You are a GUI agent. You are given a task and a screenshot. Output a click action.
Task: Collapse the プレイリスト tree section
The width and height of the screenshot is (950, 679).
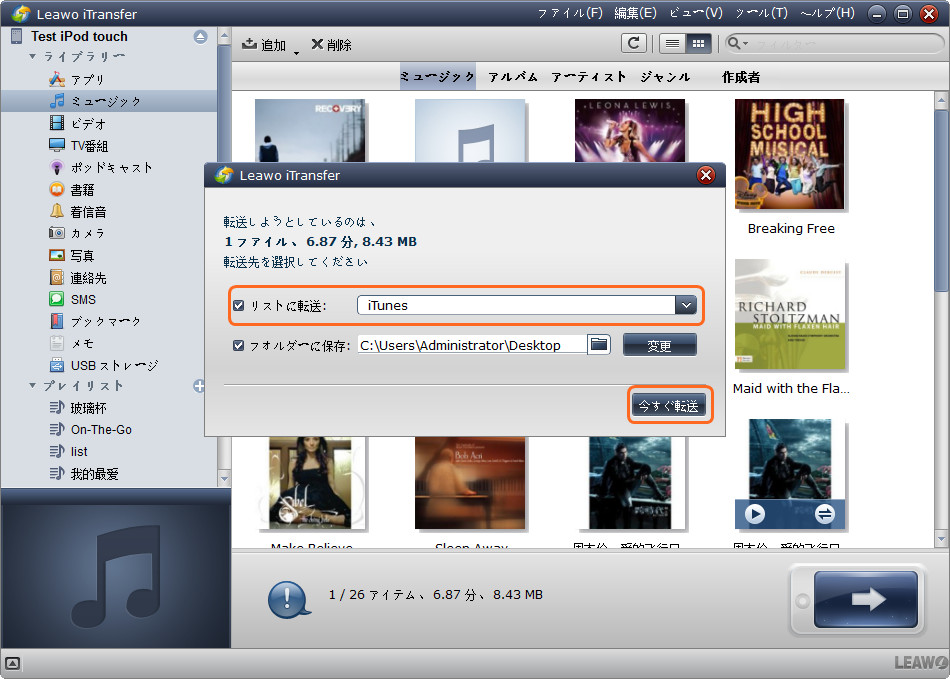point(33,386)
